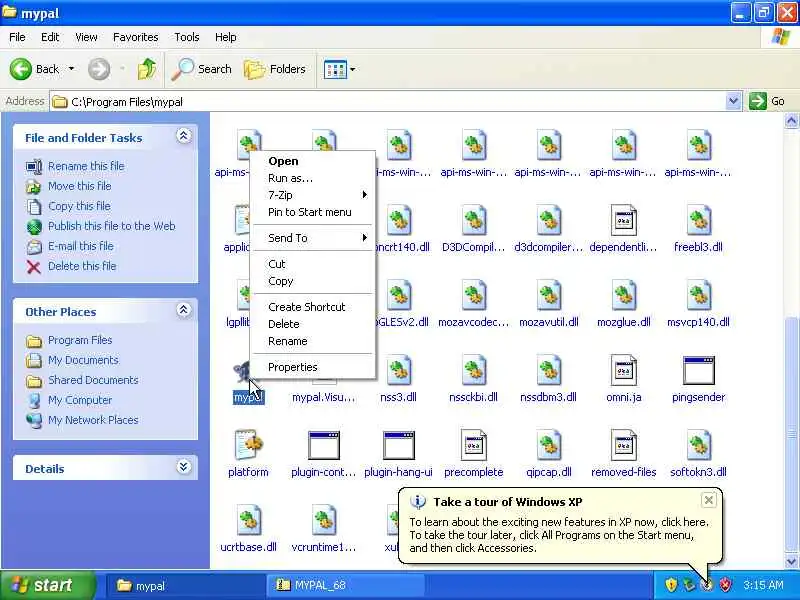Click the Views grid icon
This screenshot has width=800, height=600.
[x=335, y=69]
